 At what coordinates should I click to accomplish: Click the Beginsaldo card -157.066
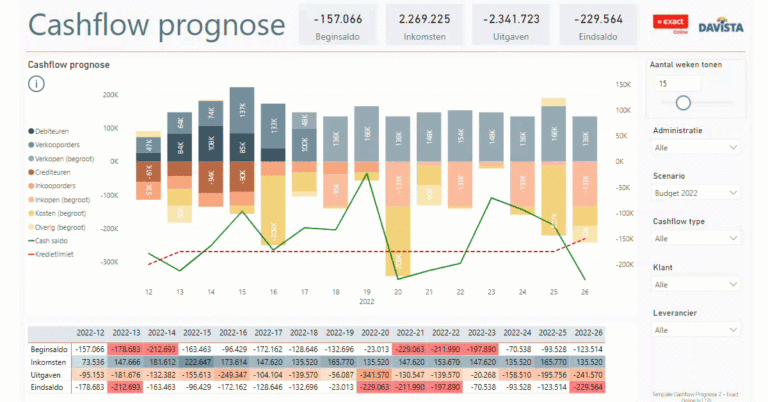tap(337, 25)
